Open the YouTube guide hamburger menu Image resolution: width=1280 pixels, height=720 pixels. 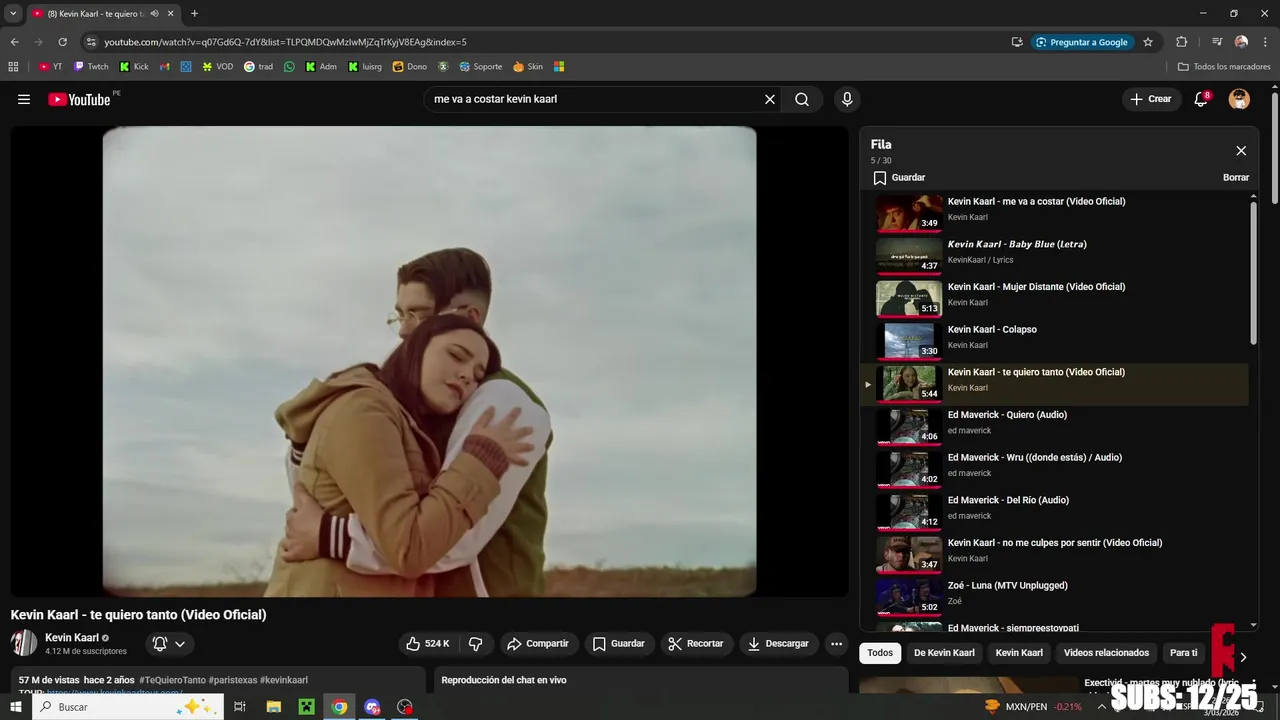tap(24, 99)
